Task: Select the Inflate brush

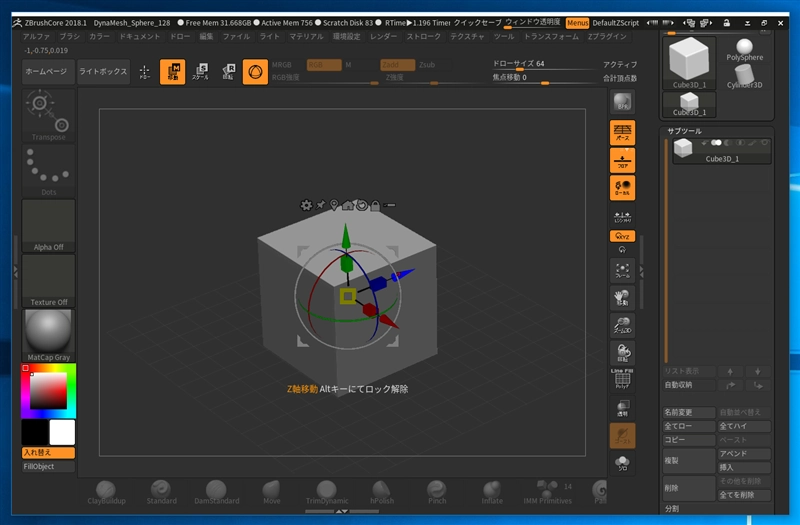Action: tap(492, 492)
